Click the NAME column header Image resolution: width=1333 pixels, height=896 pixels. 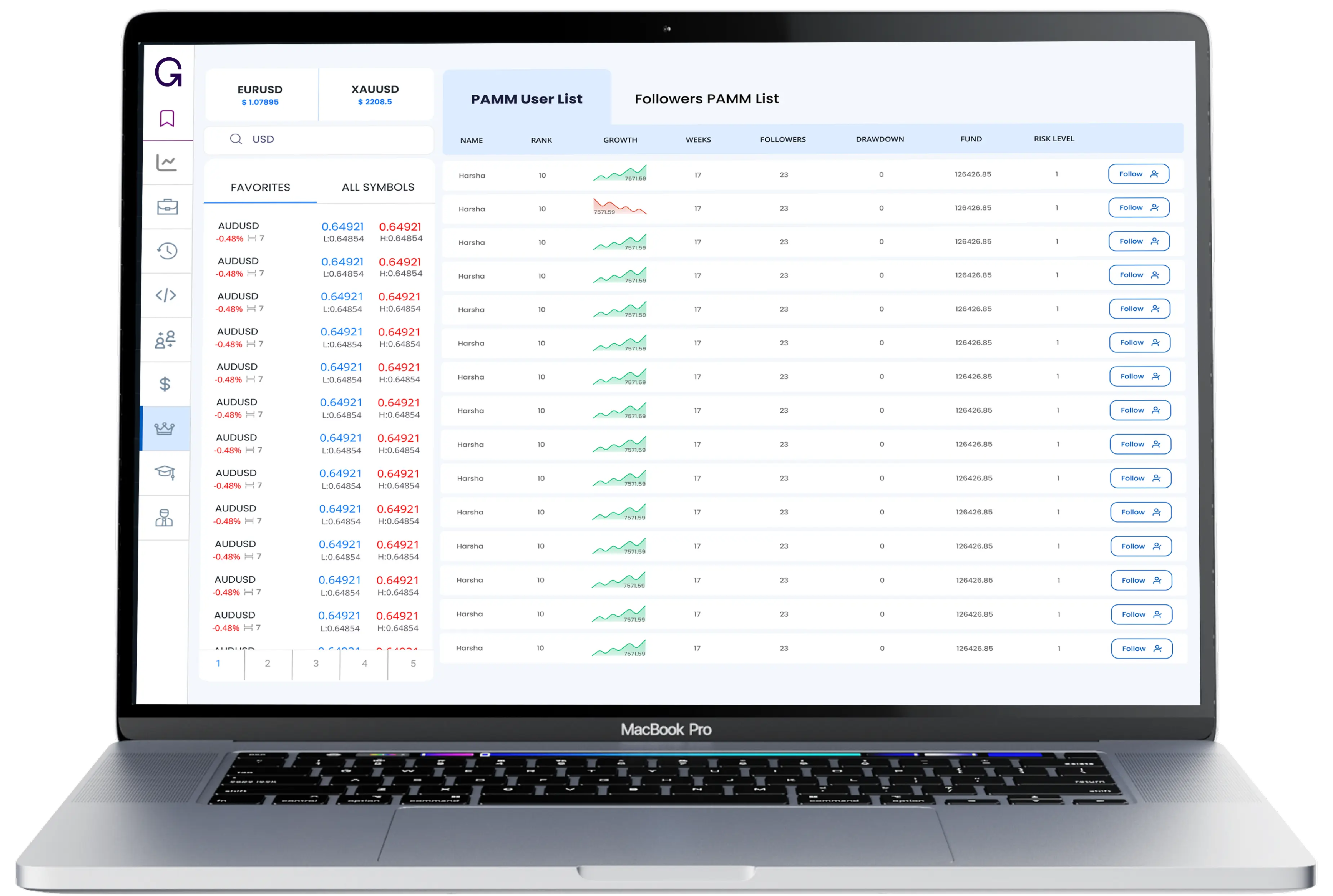[x=471, y=141]
